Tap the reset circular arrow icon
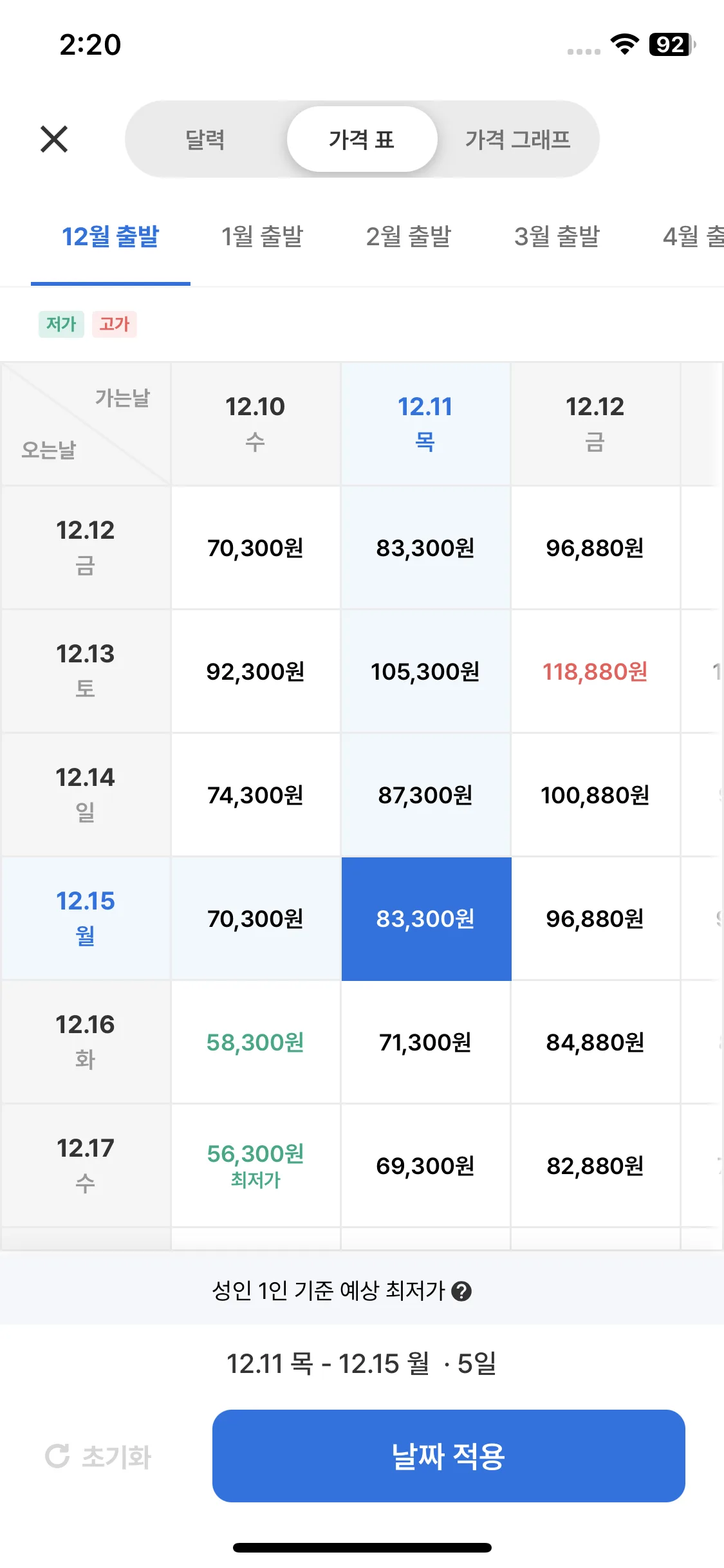 [58, 1456]
